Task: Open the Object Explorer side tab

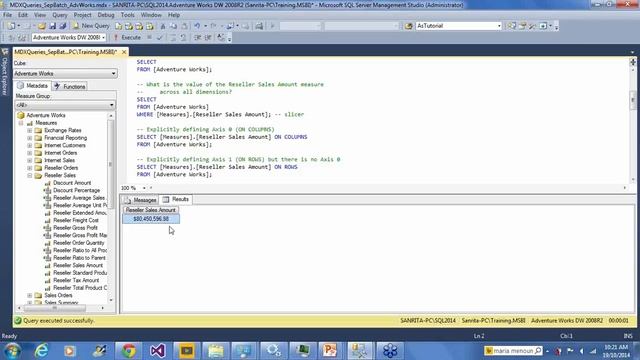Action: pyautogui.click(x=4, y=72)
